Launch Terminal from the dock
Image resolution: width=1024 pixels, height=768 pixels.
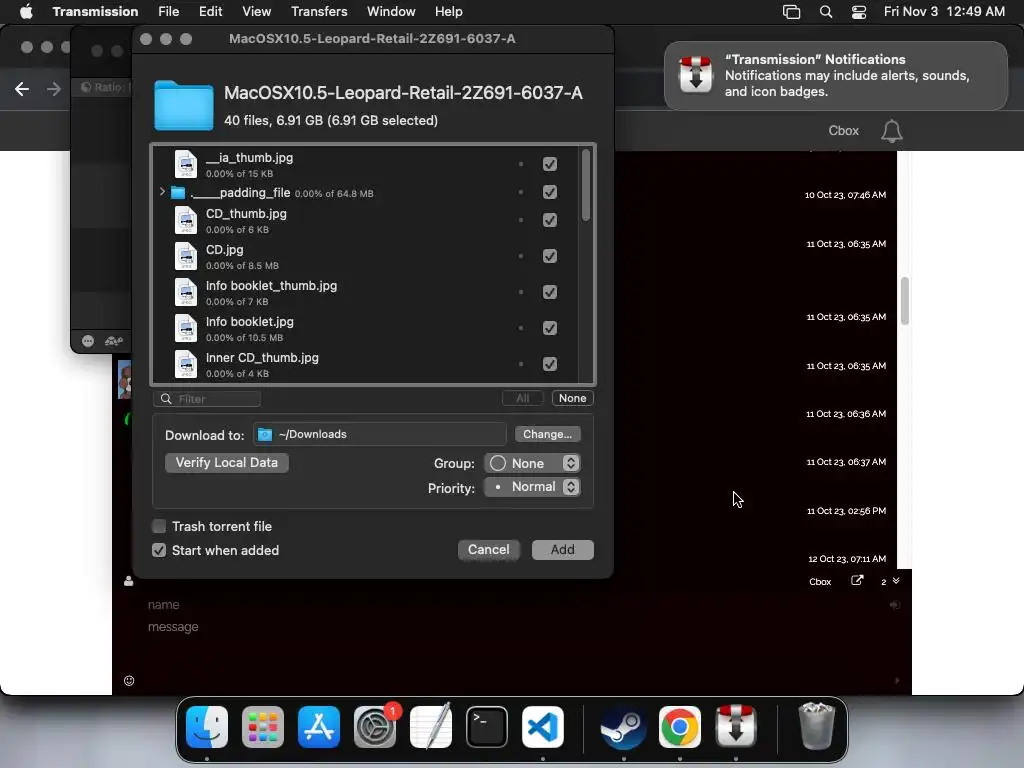click(x=487, y=727)
